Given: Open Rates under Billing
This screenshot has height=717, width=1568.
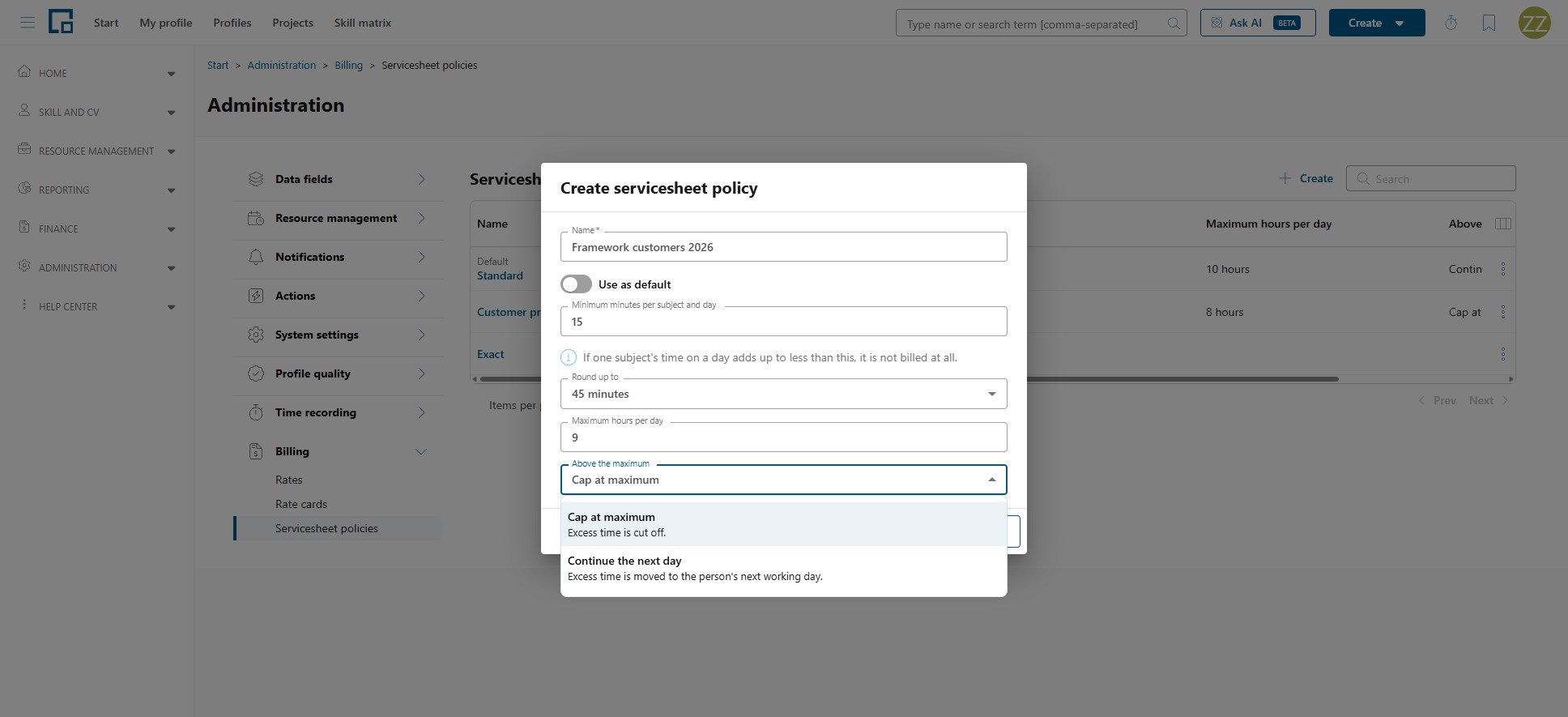Looking at the screenshot, I should [289, 480].
